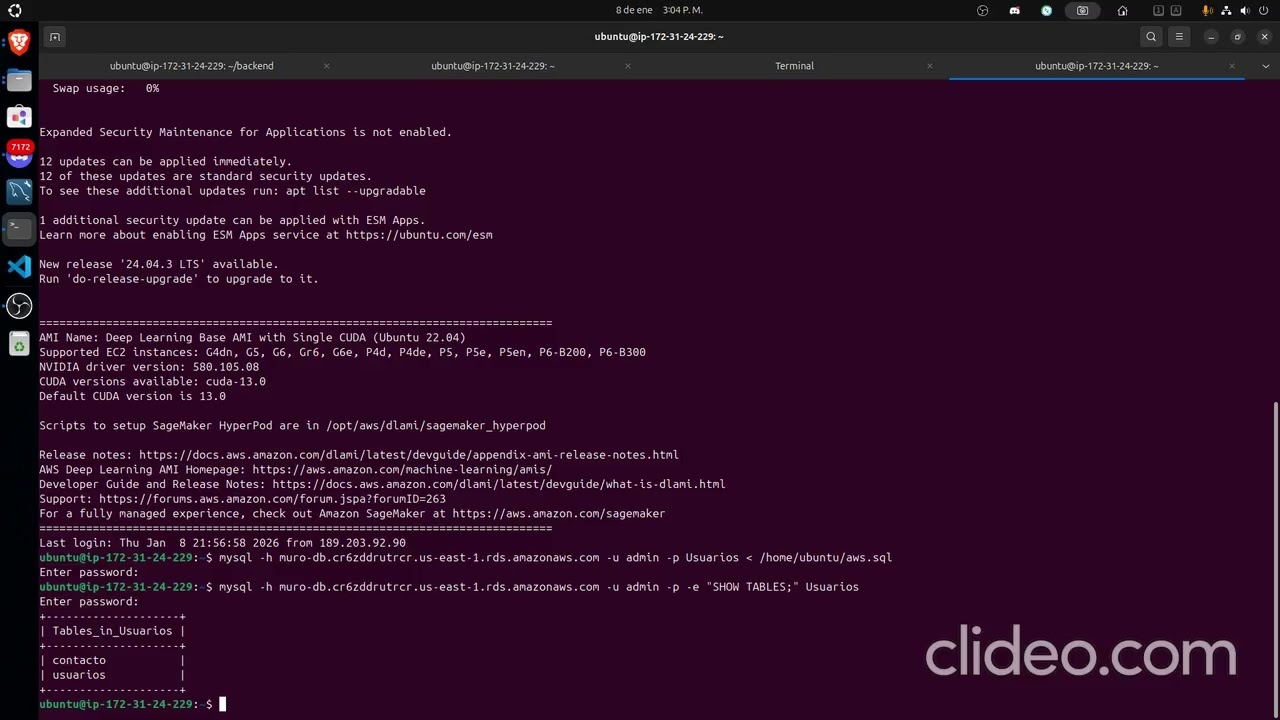Click the "New release '24.04.3 LTS' available." line
The width and height of the screenshot is (1280, 720).
(x=159, y=264)
